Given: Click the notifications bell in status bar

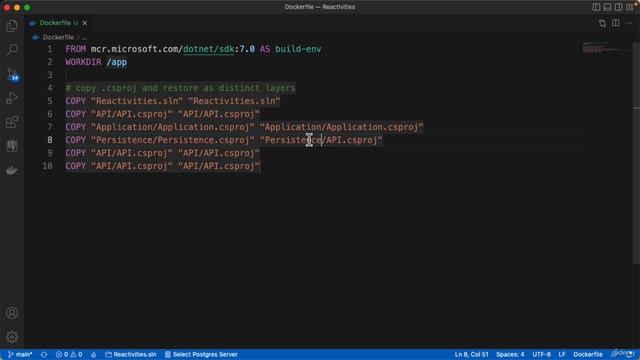Looking at the screenshot, I should coord(630,354).
